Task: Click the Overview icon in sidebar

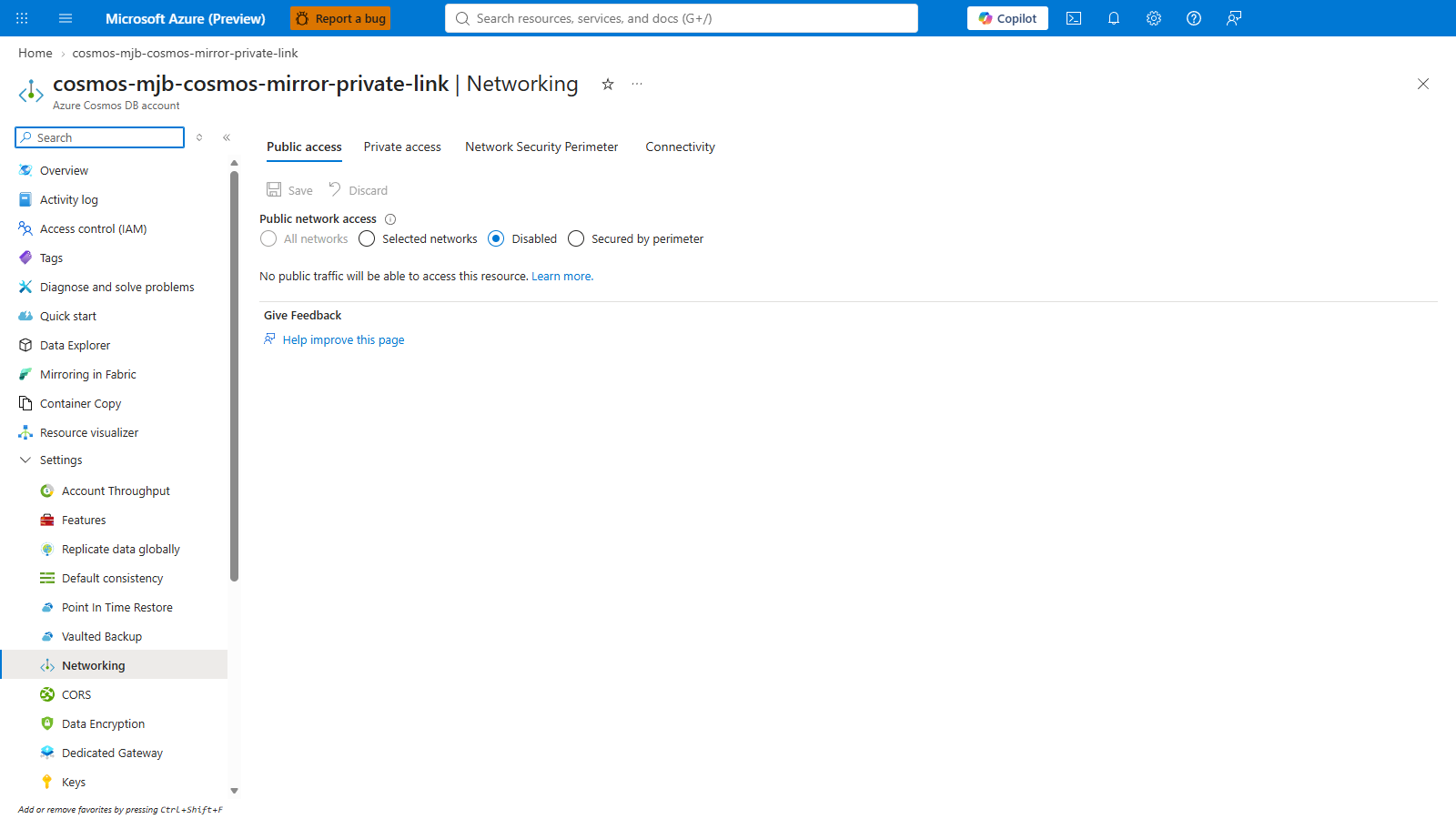Action: (x=25, y=170)
